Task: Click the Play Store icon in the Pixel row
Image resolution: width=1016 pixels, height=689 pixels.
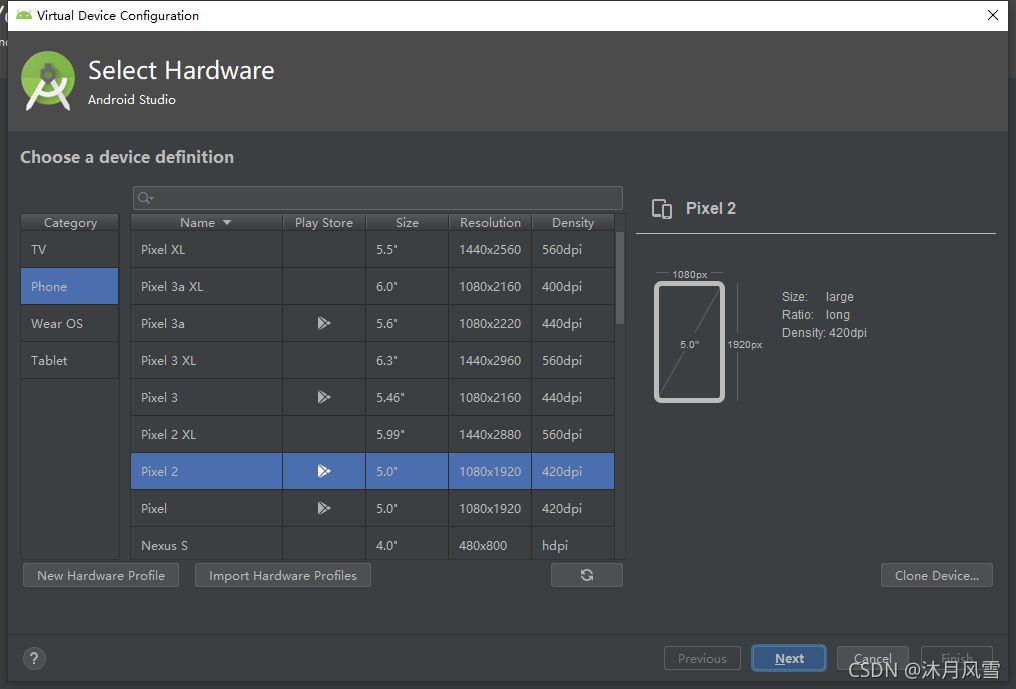Action: click(x=324, y=508)
